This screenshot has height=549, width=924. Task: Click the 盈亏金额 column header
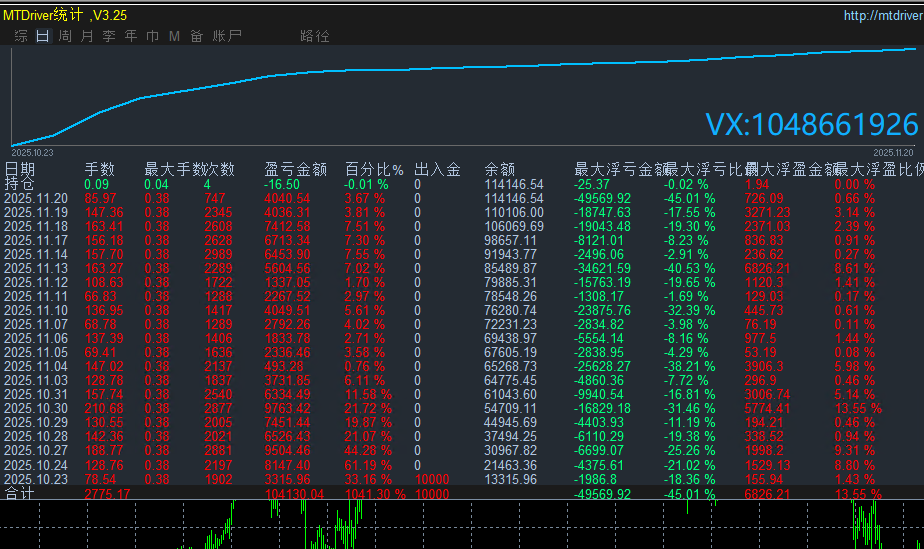tap(295, 170)
